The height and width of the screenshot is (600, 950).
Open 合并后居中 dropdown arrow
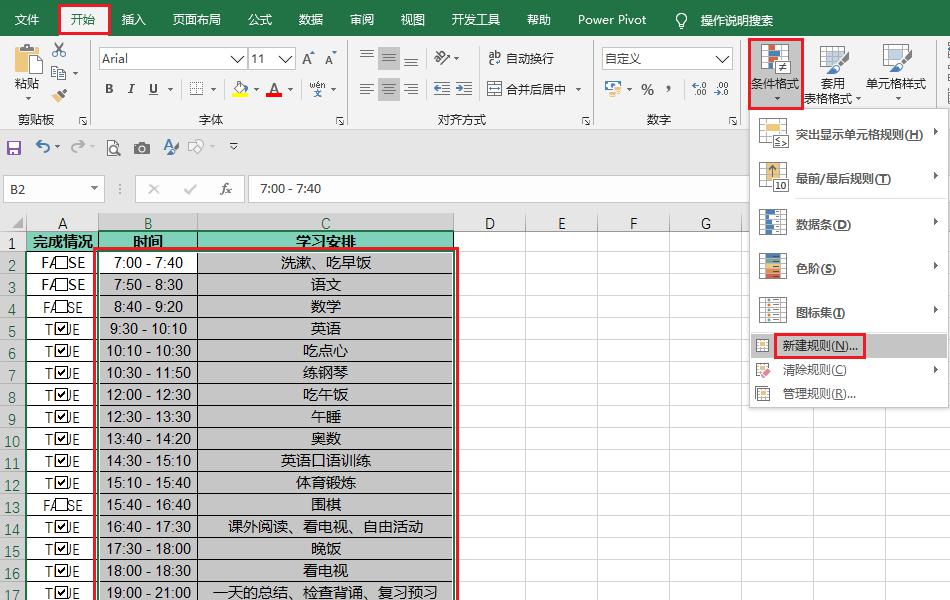click(x=579, y=89)
